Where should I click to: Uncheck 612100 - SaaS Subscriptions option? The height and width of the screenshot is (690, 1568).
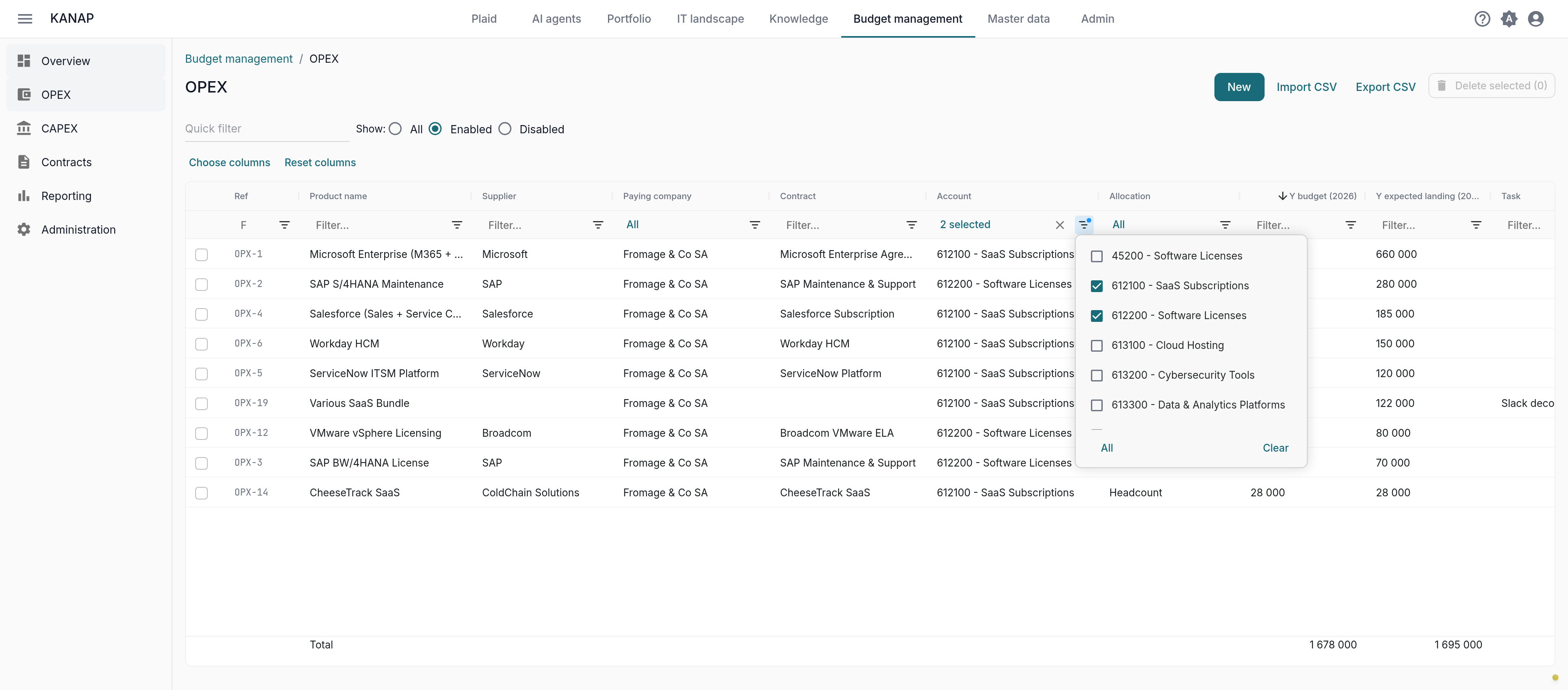coord(1097,286)
